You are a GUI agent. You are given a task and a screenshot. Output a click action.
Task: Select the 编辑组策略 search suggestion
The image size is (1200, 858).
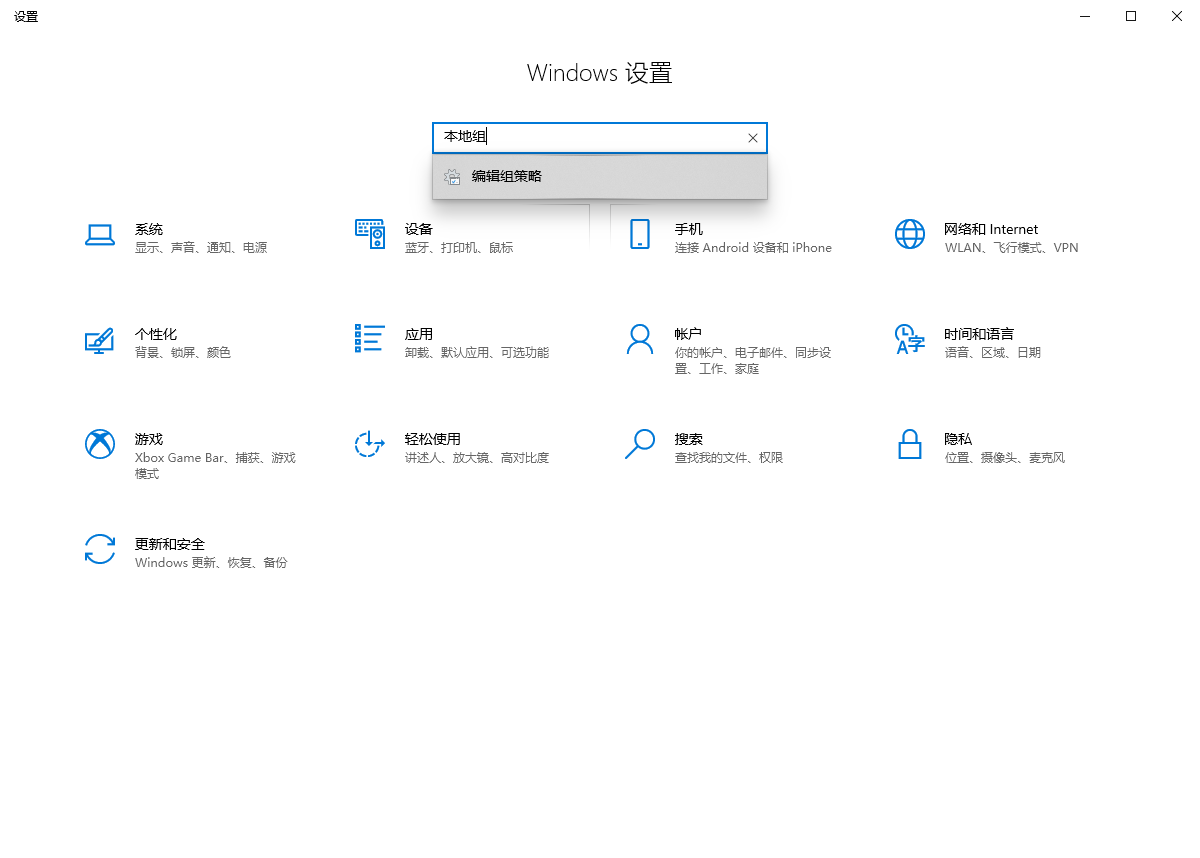click(x=600, y=177)
